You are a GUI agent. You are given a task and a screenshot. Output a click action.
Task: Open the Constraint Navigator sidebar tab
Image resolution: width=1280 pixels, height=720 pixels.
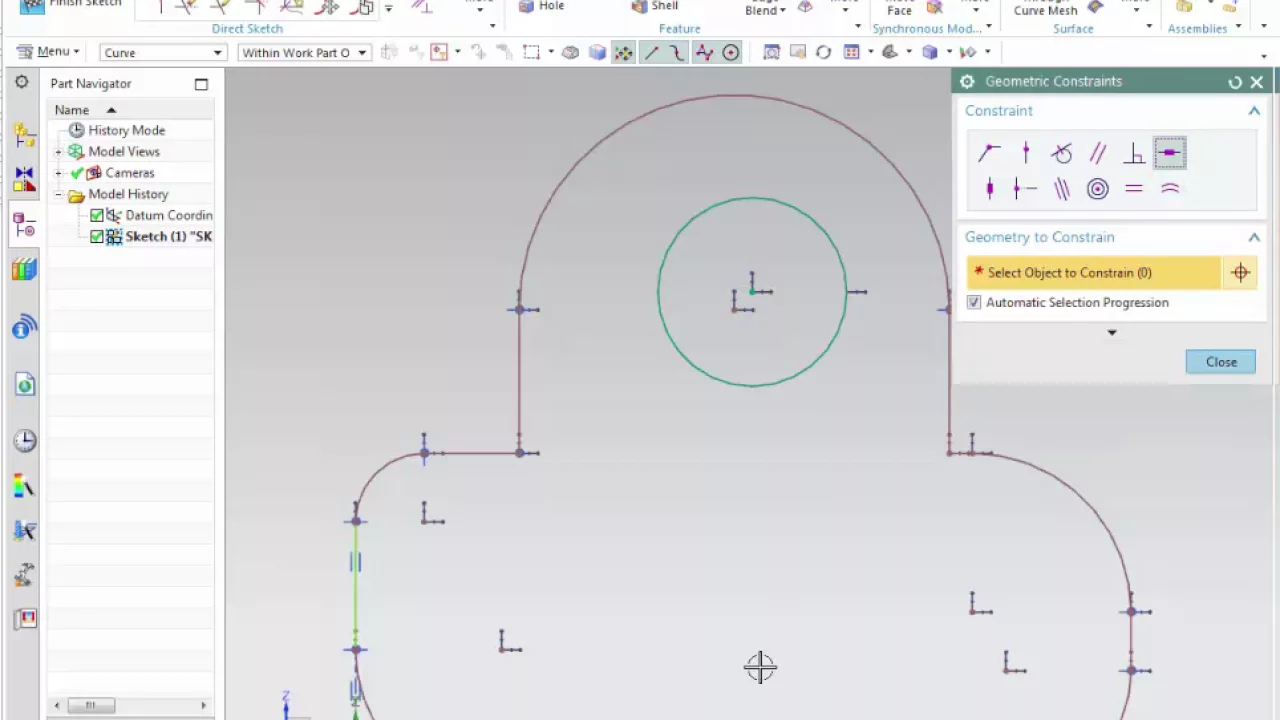pyautogui.click(x=24, y=179)
